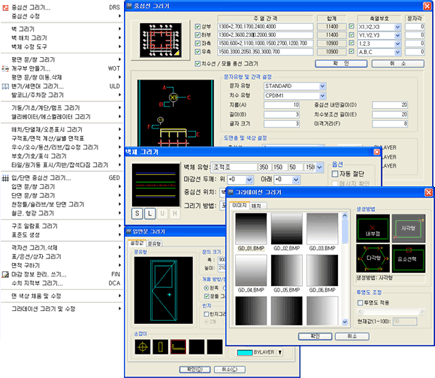This screenshot has width=435, height=378.
Task: Click 확인 in the center line dialog
Action: pyautogui.click(x=341, y=64)
